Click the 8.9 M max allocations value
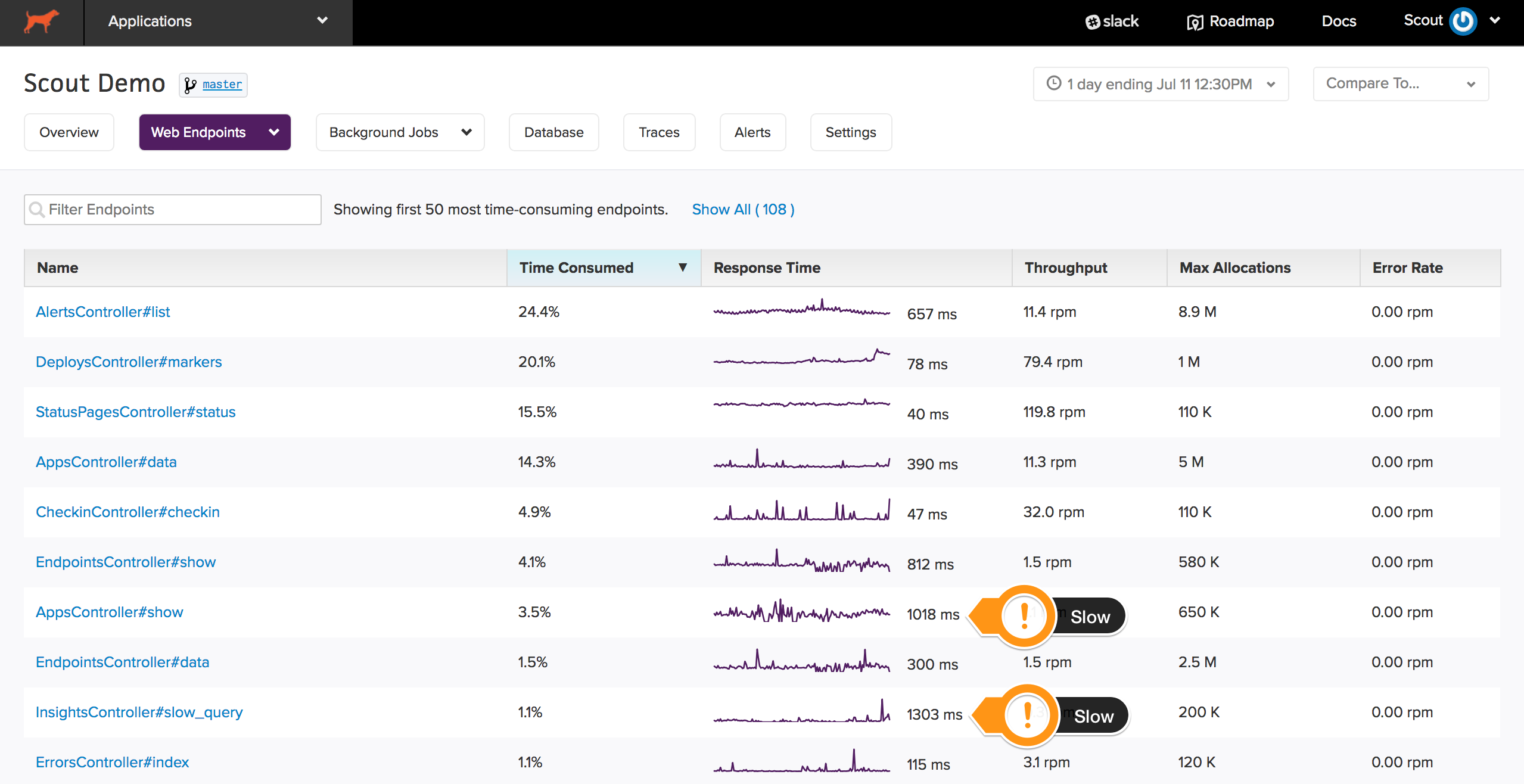 point(1197,312)
